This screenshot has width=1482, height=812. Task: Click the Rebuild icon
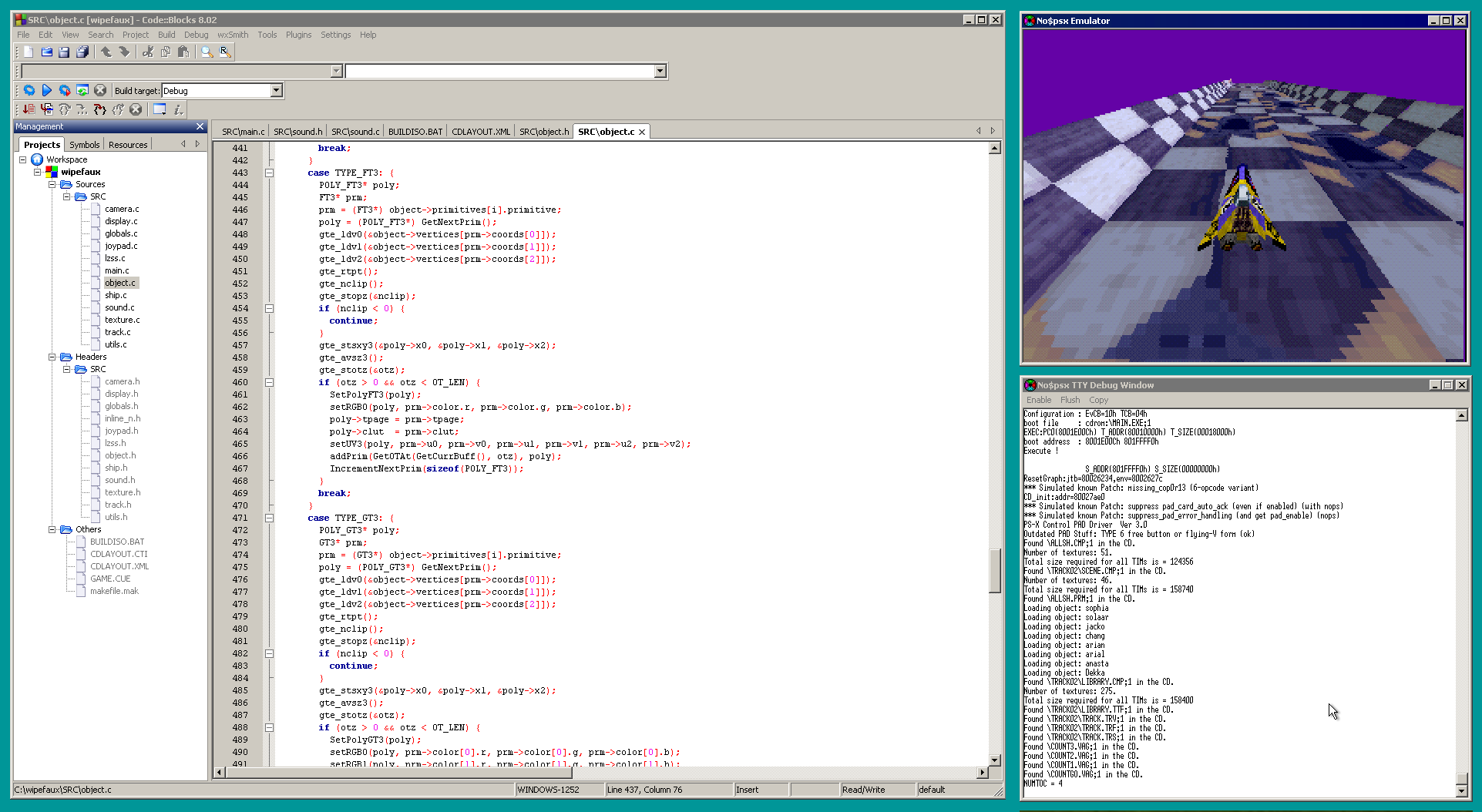coord(82,90)
